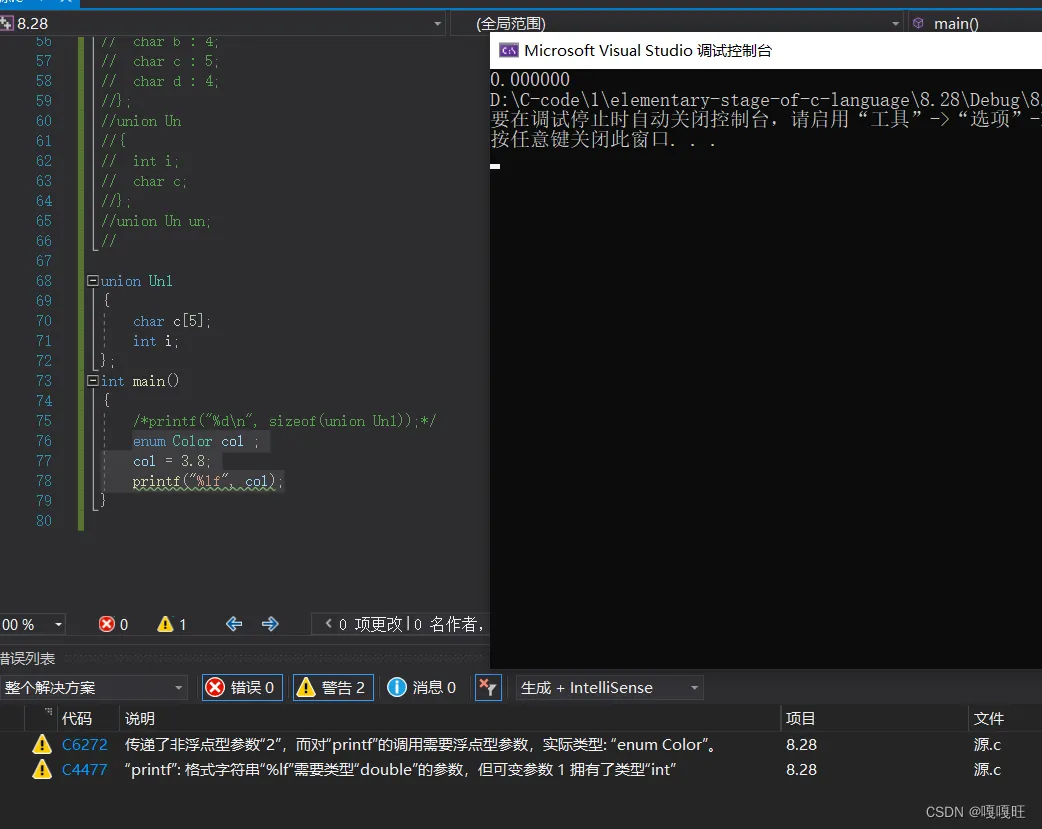Viewport: 1042px width, 829px height.
Task: Click the debug console window icon
Action: pyautogui.click(x=509, y=51)
